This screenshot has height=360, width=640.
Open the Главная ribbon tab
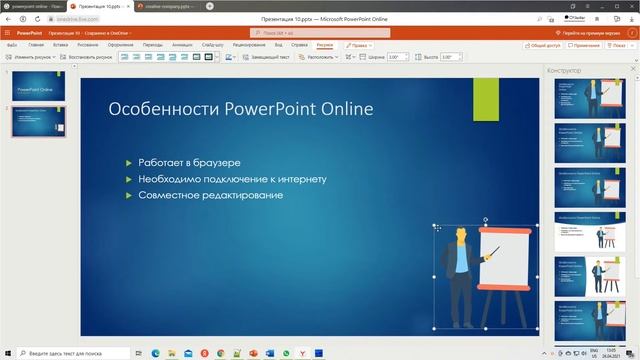pyautogui.click(x=36, y=45)
